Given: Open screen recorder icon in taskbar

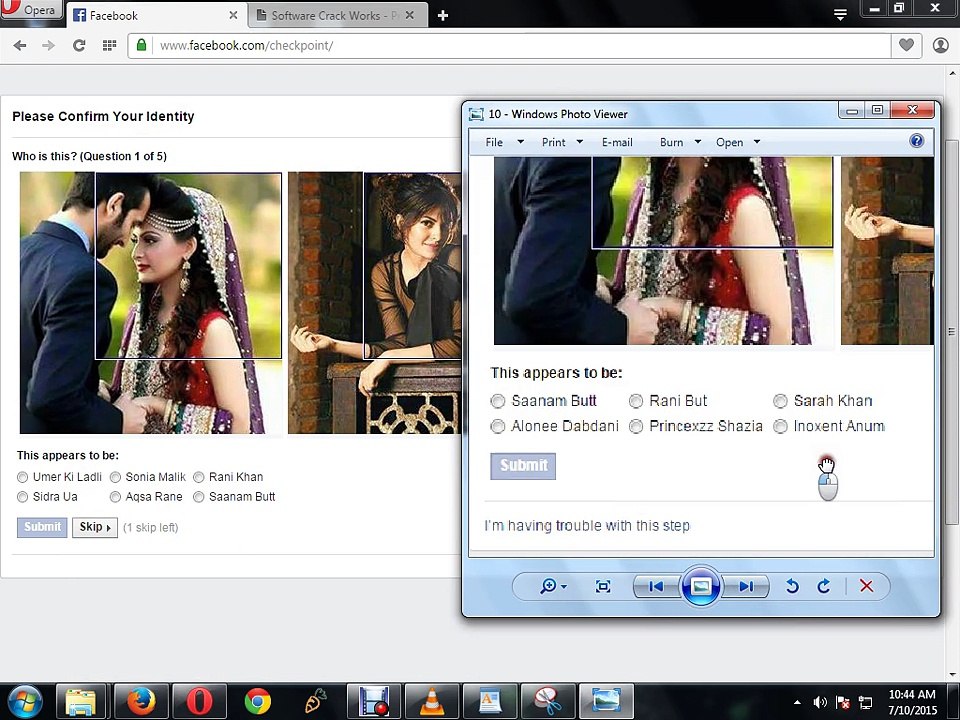Looking at the screenshot, I should click(373, 702).
